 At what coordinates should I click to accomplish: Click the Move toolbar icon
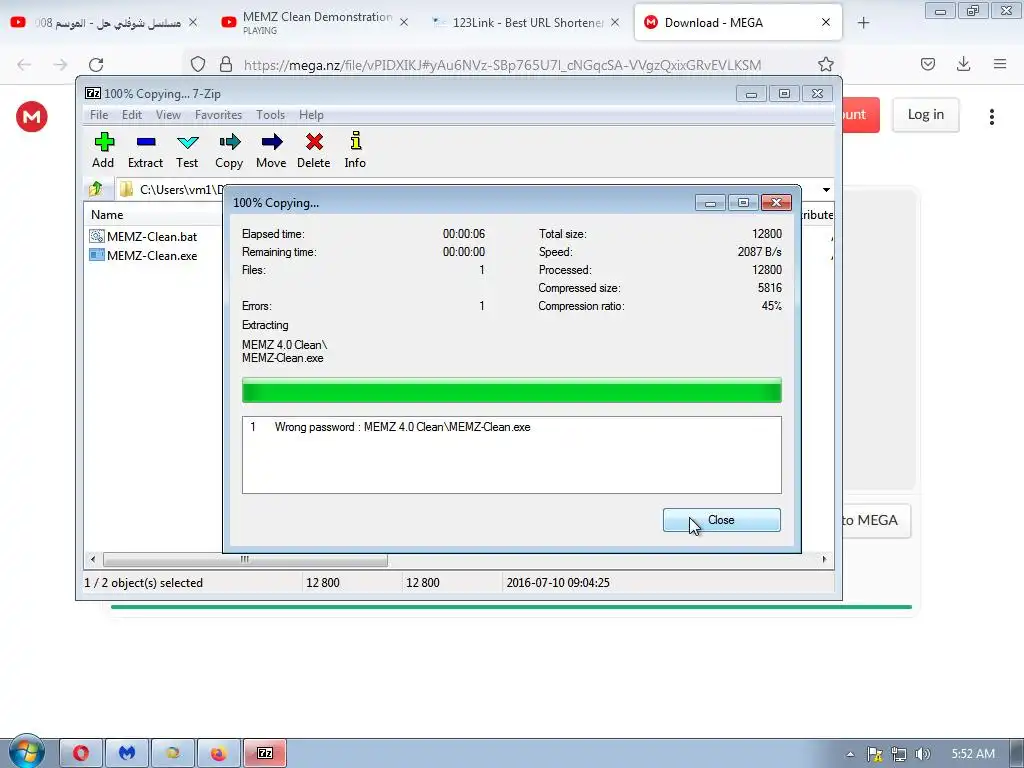271,151
